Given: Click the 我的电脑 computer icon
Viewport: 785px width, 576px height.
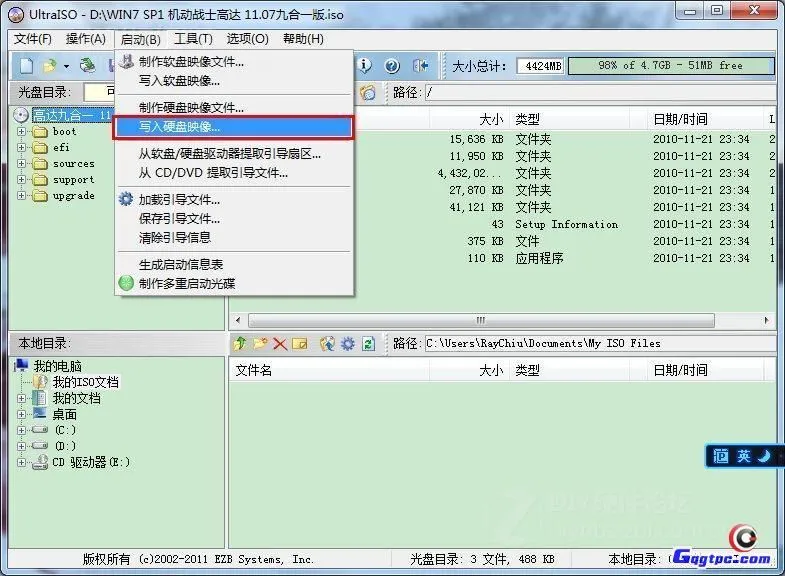Looking at the screenshot, I should point(21,366).
